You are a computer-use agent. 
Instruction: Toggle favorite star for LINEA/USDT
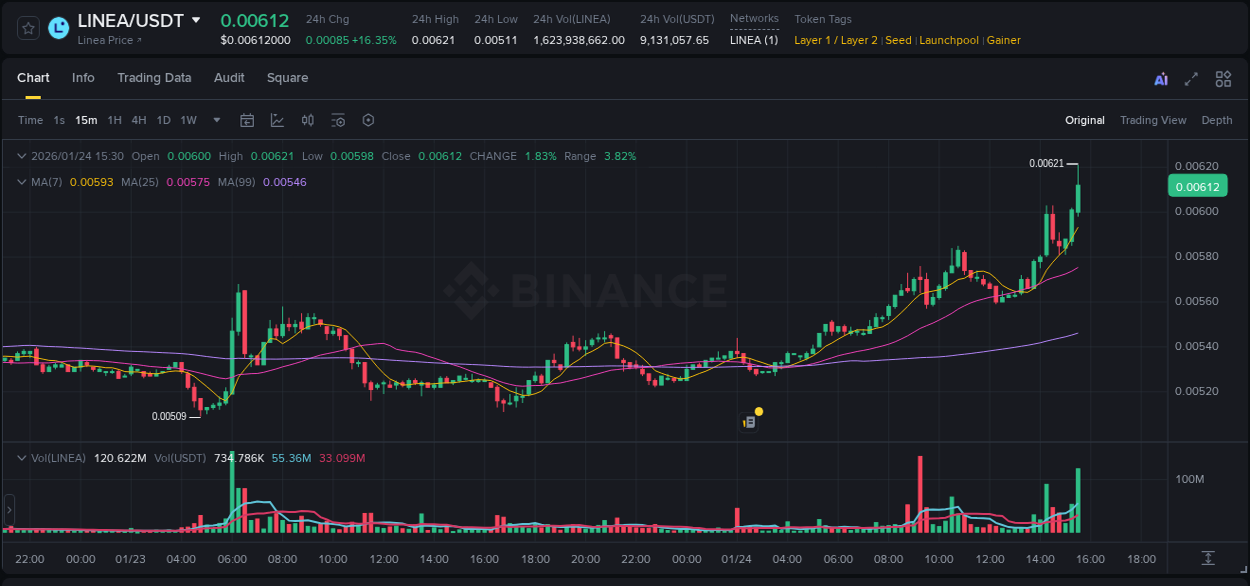(x=27, y=27)
